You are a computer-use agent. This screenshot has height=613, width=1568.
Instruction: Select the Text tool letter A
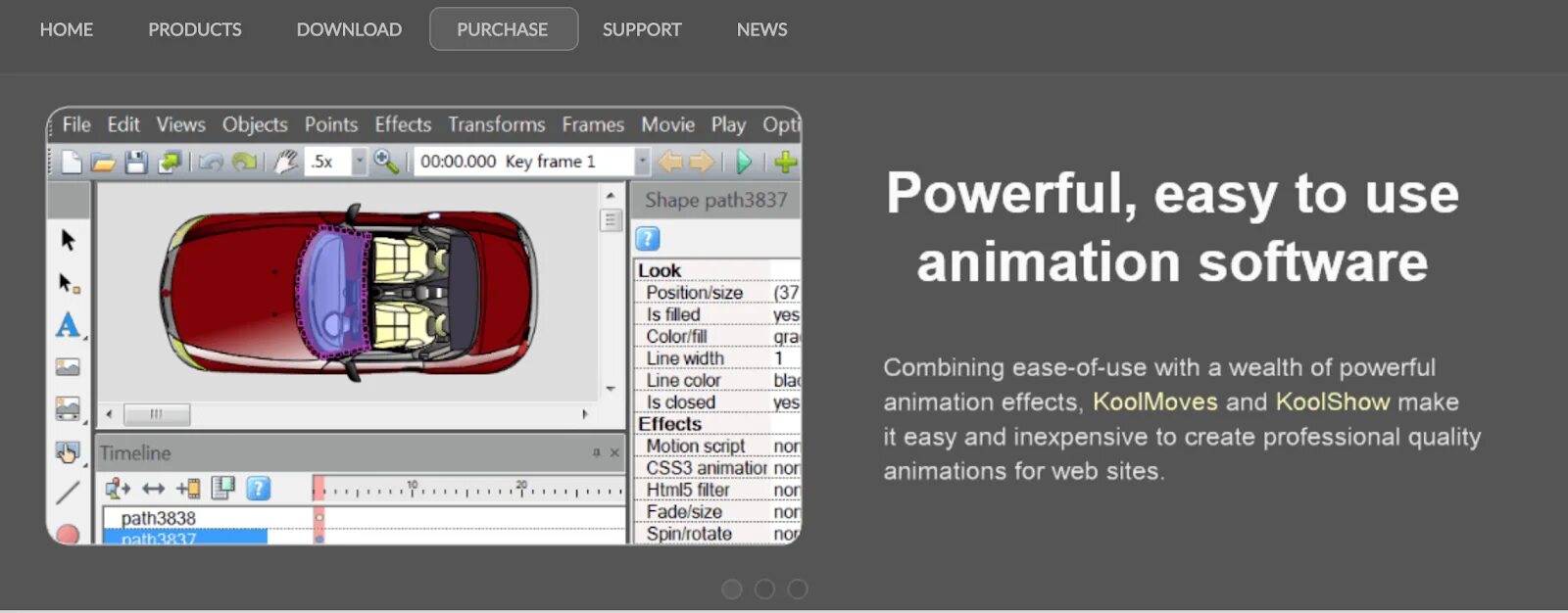(68, 325)
